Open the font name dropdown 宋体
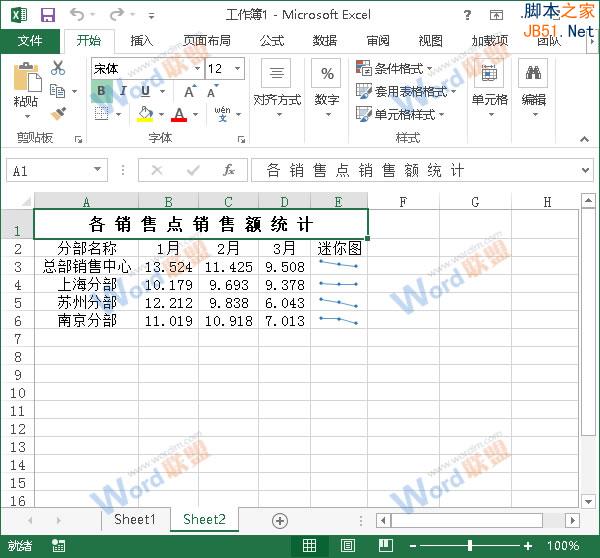This screenshot has height=558, width=600. pos(197,69)
